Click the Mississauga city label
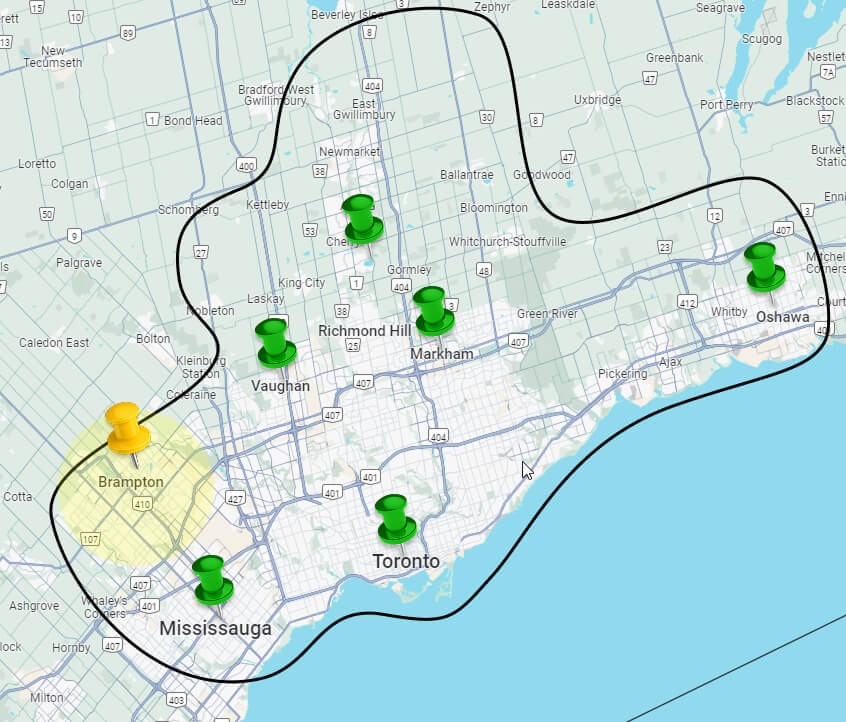The width and height of the screenshot is (846, 722). coord(215,629)
